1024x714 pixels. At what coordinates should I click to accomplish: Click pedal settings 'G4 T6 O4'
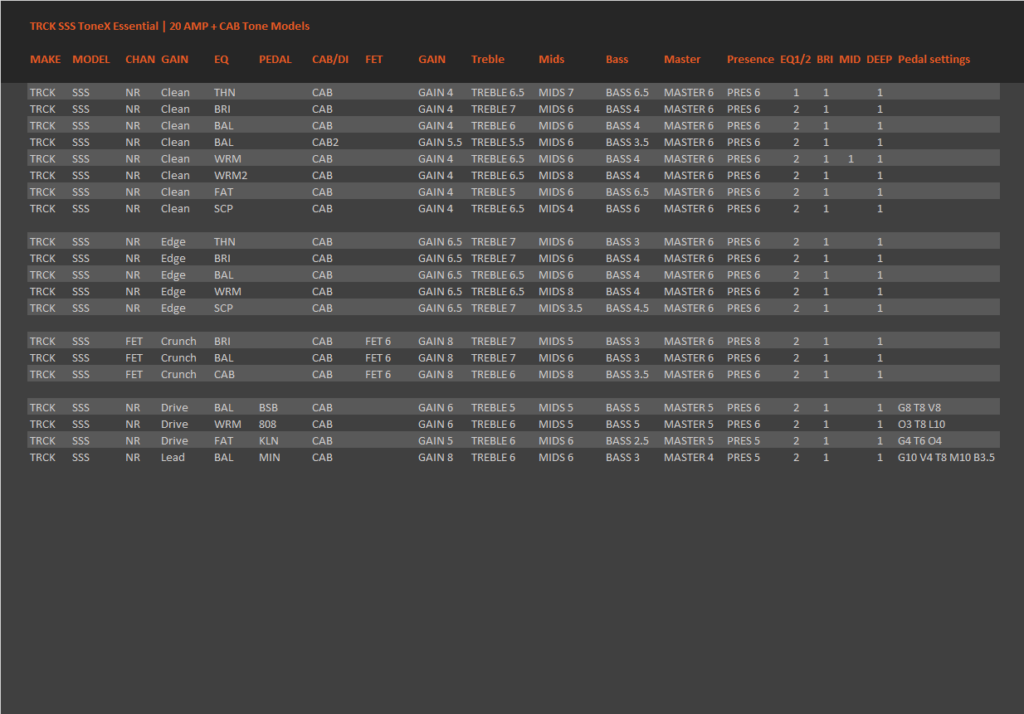920,441
